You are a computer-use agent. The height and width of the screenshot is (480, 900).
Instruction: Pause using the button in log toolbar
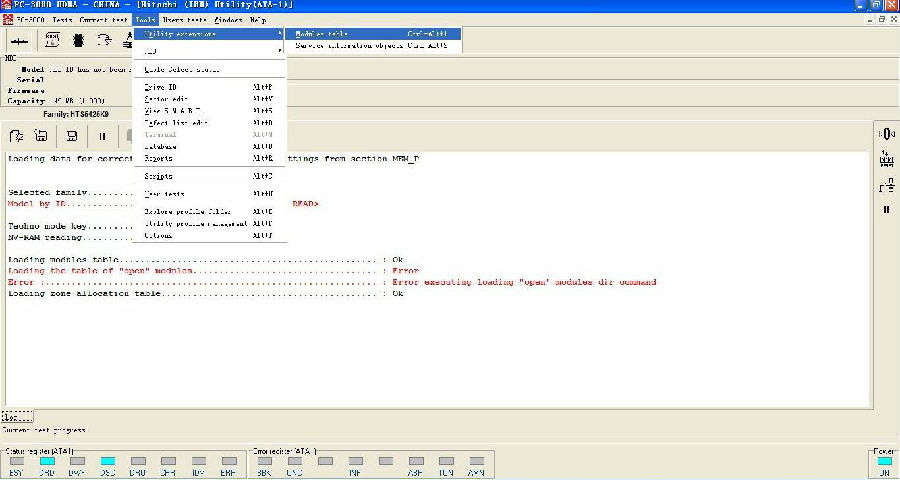tap(102, 136)
